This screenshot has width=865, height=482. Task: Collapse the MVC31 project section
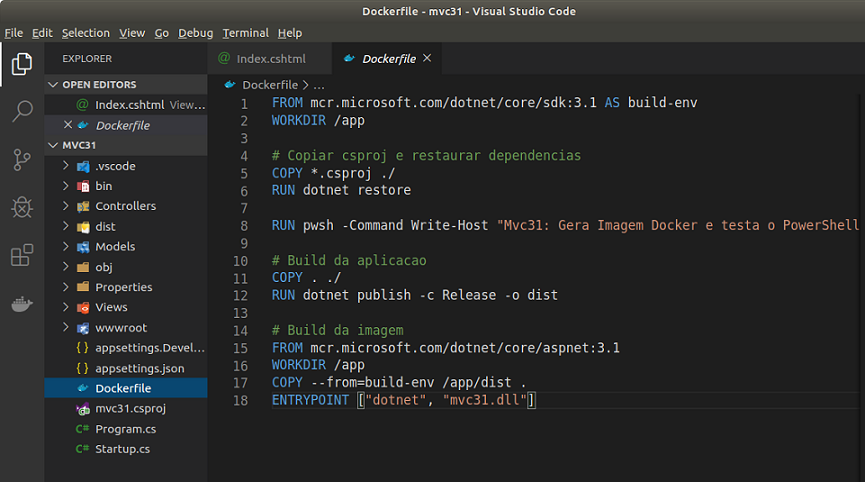coord(54,145)
